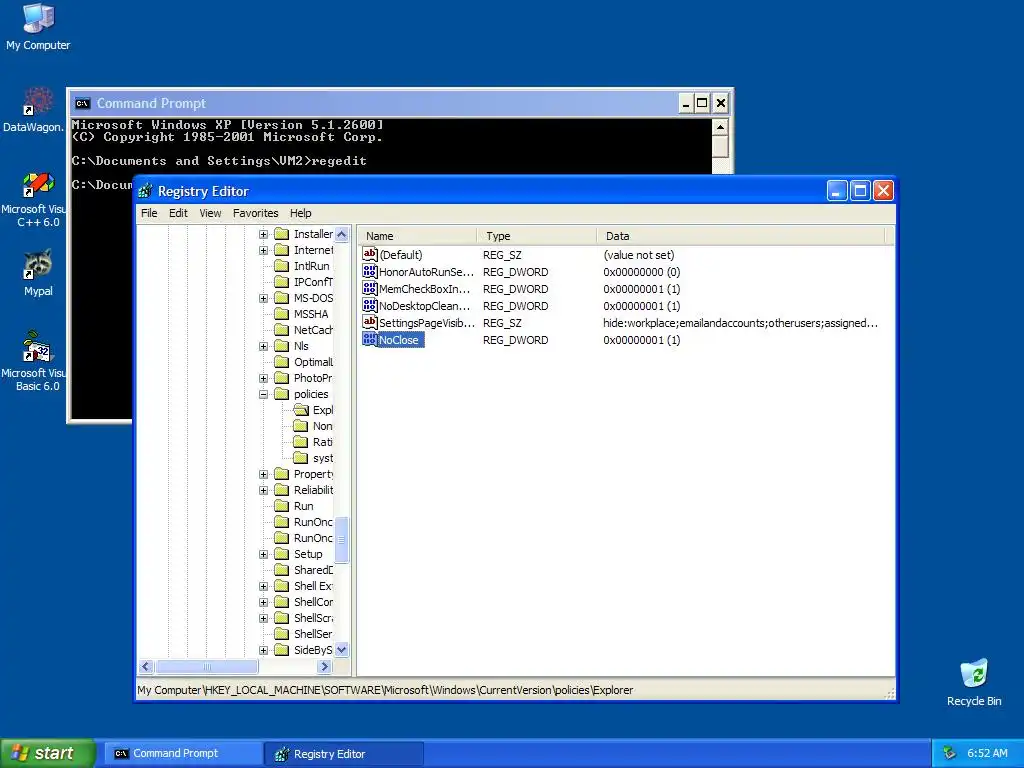Click the policies folder icon
This screenshot has width=1024, height=768.
coord(281,394)
